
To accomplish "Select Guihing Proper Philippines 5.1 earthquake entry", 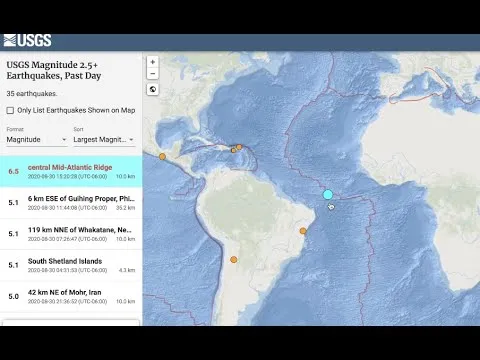I will (x=71, y=203).
